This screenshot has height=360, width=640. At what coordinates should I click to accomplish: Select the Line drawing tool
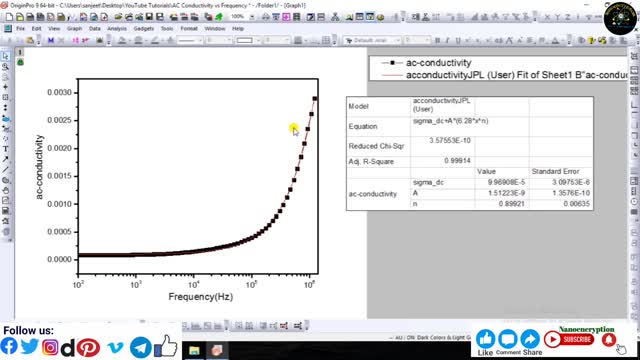point(6,169)
